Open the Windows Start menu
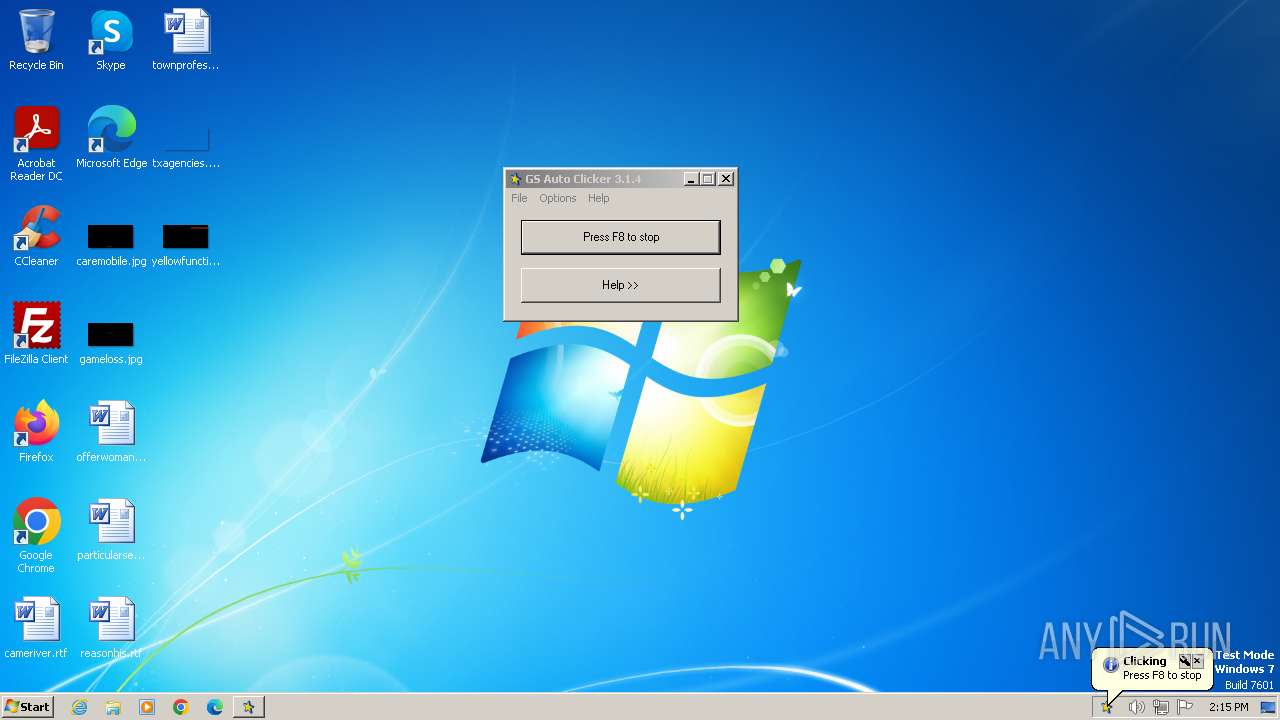 point(27,706)
